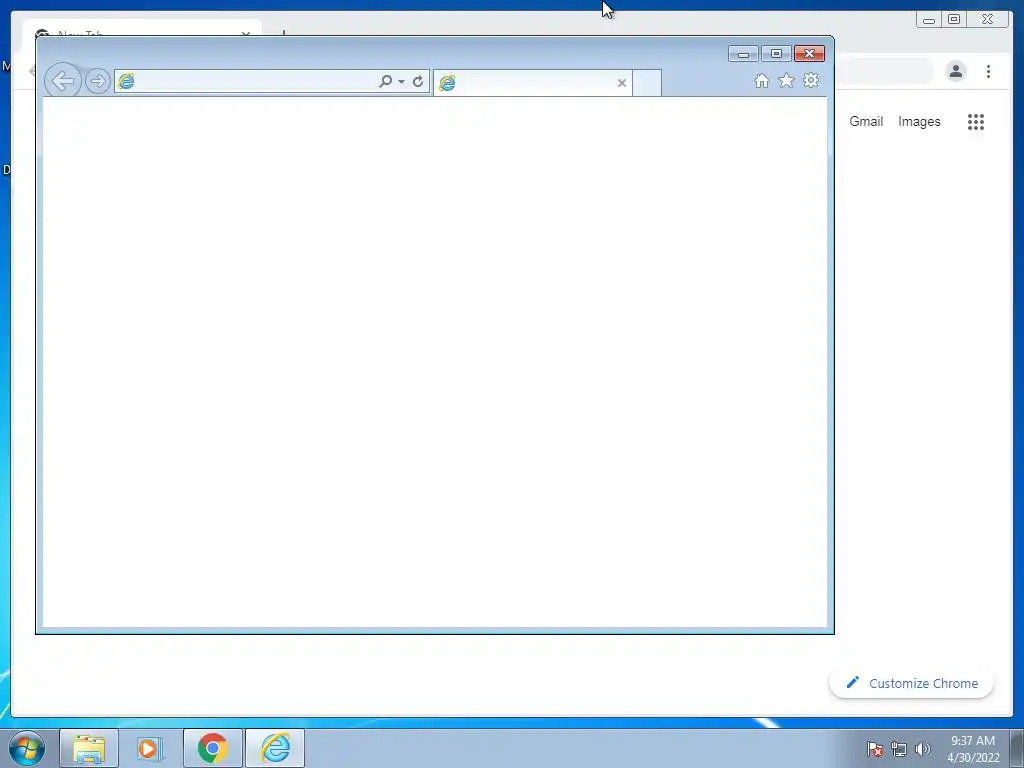Minimize the Chrome window
Image resolution: width=1024 pixels, height=768 pixels.
[x=929, y=20]
